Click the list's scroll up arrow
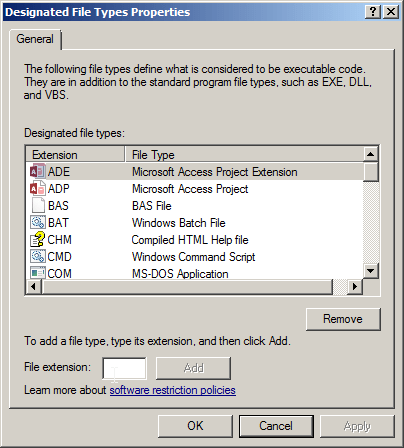 371,154
